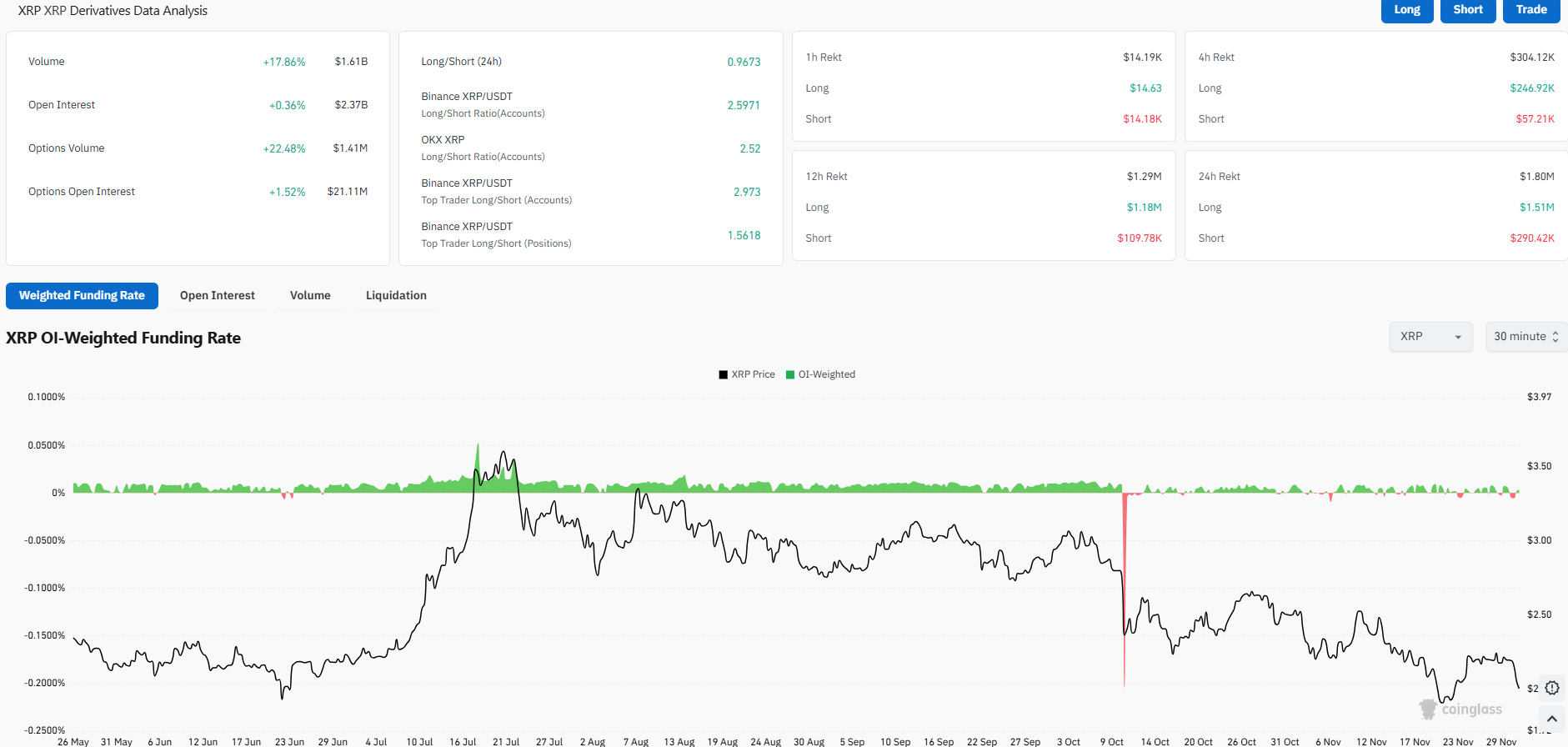The height and width of the screenshot is (747, 1568).
Task: Open the XRP coin dropdown
Action: tap(1430, 337)
